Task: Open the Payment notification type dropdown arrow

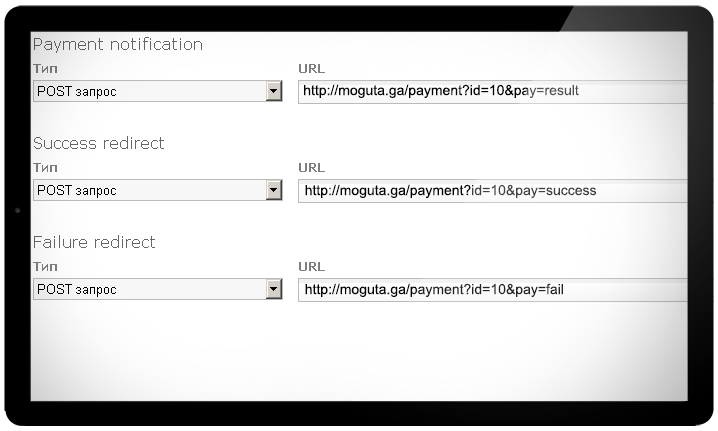Action: tap(274, 92)
